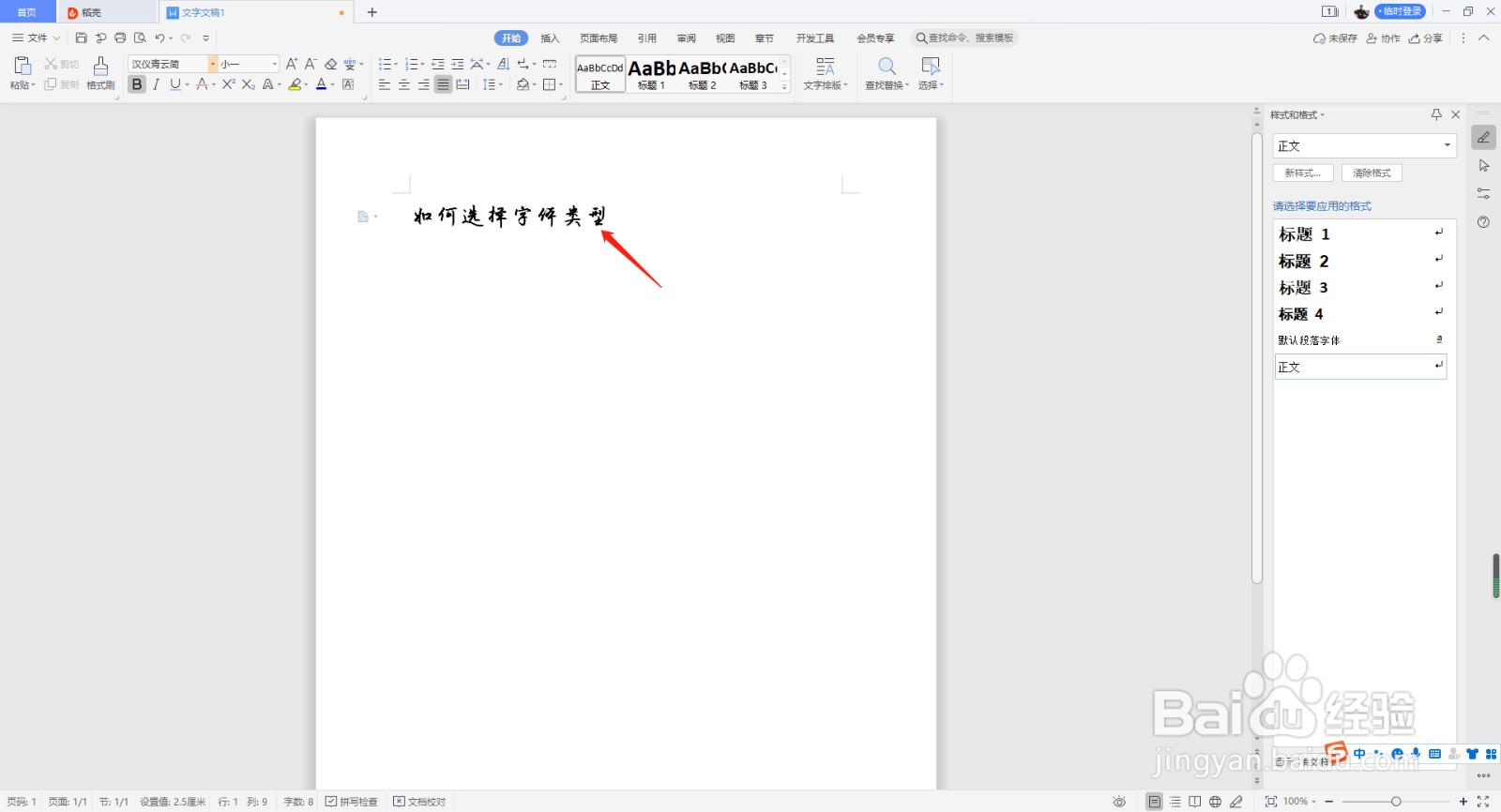Open Text Layout (文字排版) tool
Image resolution: width=1501 pixels, height=812 pixels.
click(826, 73)
